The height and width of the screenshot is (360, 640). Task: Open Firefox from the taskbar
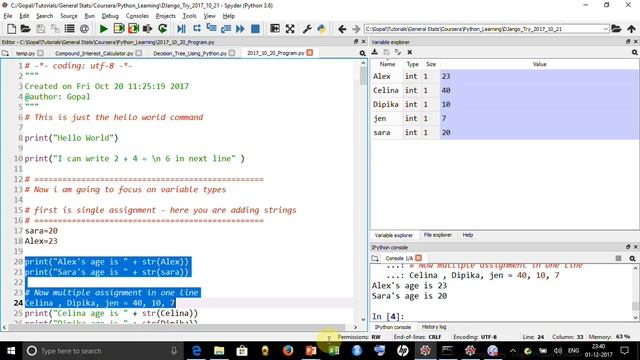click(288, 351)
